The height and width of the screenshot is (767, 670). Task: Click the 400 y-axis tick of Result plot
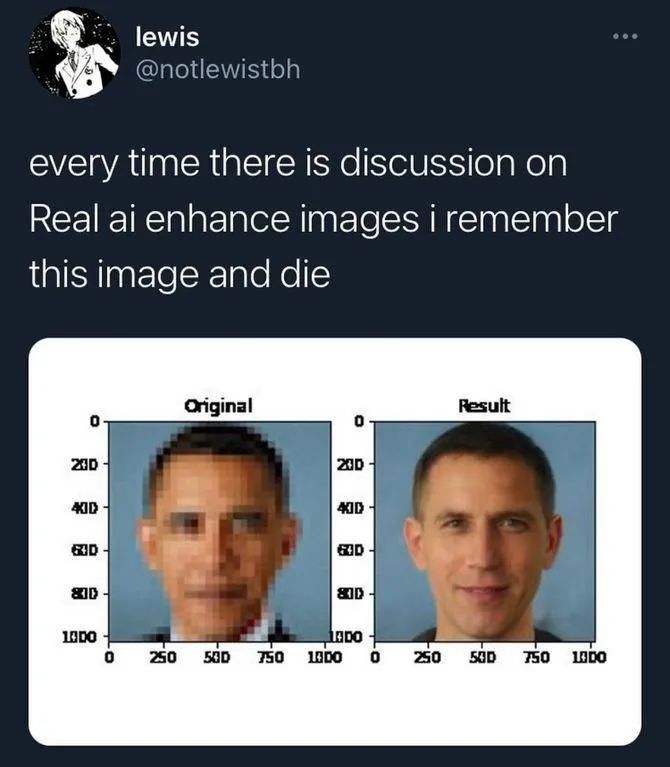pos(351,508)
